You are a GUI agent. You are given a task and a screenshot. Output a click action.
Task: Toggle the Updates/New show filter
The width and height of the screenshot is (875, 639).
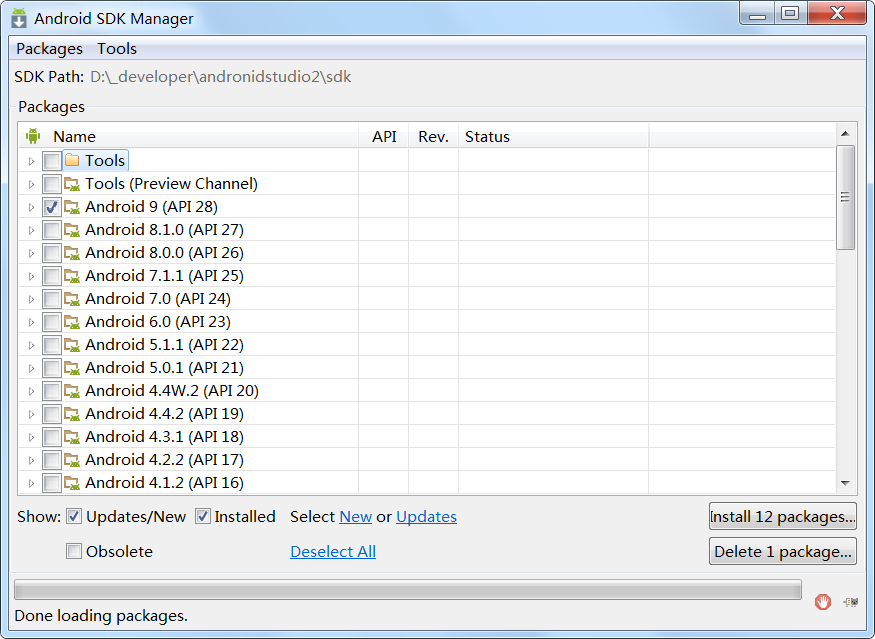74,516
